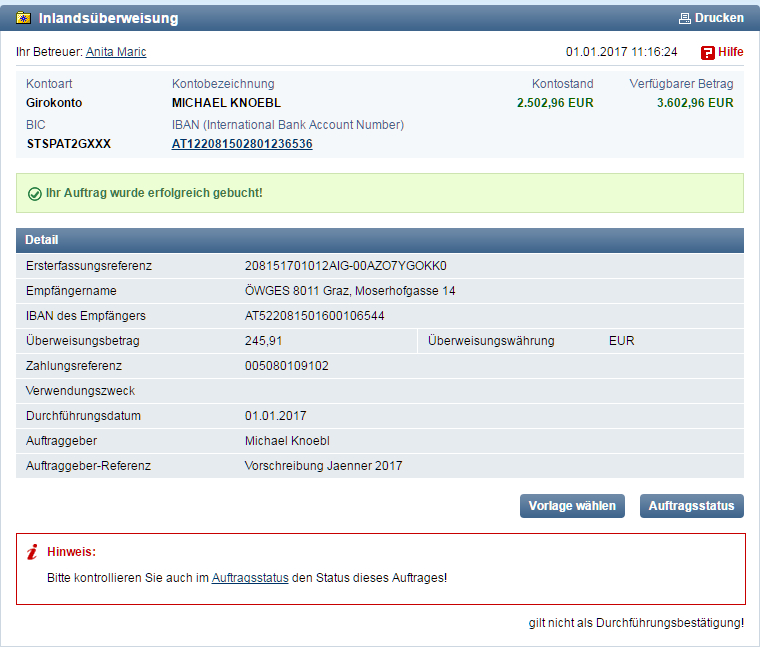Open advisor Anita Maric link
The width and height of the screenshot is (760, 648).
tap(116, 52)
